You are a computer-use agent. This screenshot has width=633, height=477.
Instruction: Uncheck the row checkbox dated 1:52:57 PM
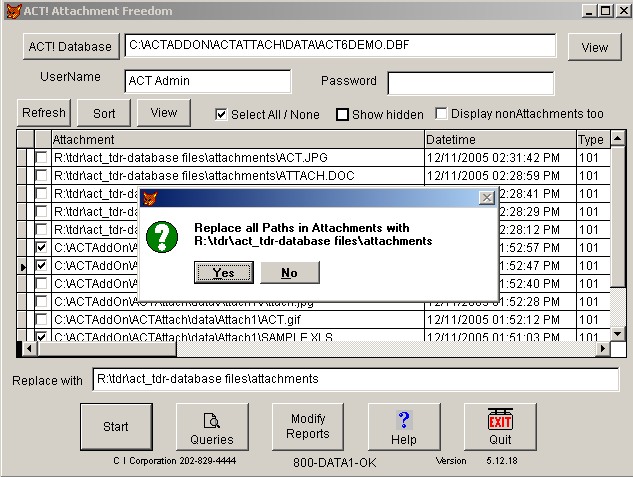(42, 247)
